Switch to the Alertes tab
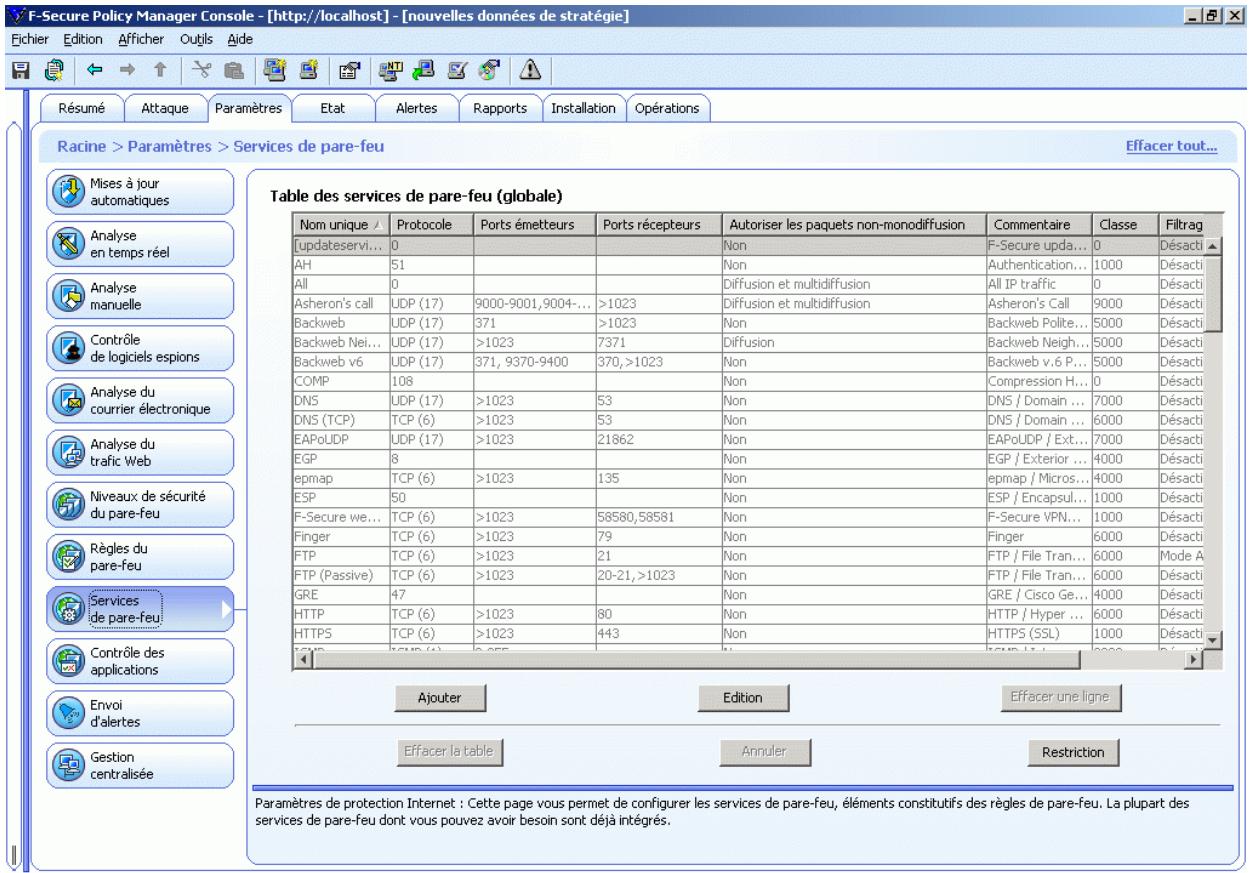Image resolution: width=1253 pixels, height=873 pixels. [x=415, y=109]
